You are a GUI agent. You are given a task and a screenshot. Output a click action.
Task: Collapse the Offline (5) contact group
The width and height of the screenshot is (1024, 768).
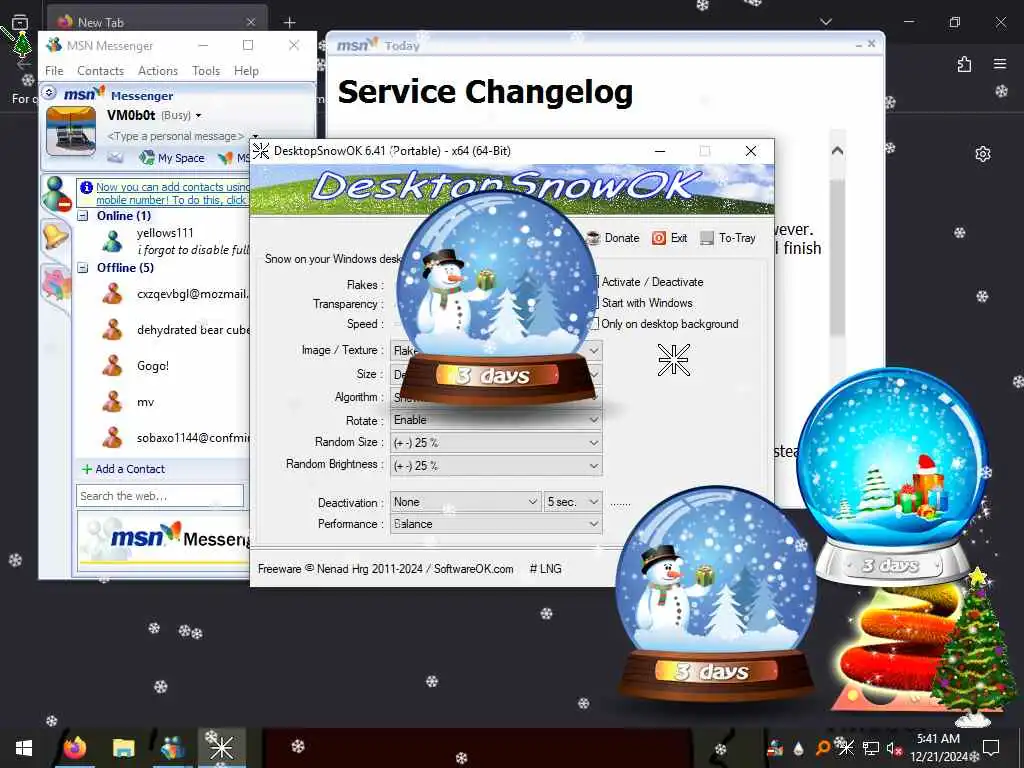click(83, 268)
